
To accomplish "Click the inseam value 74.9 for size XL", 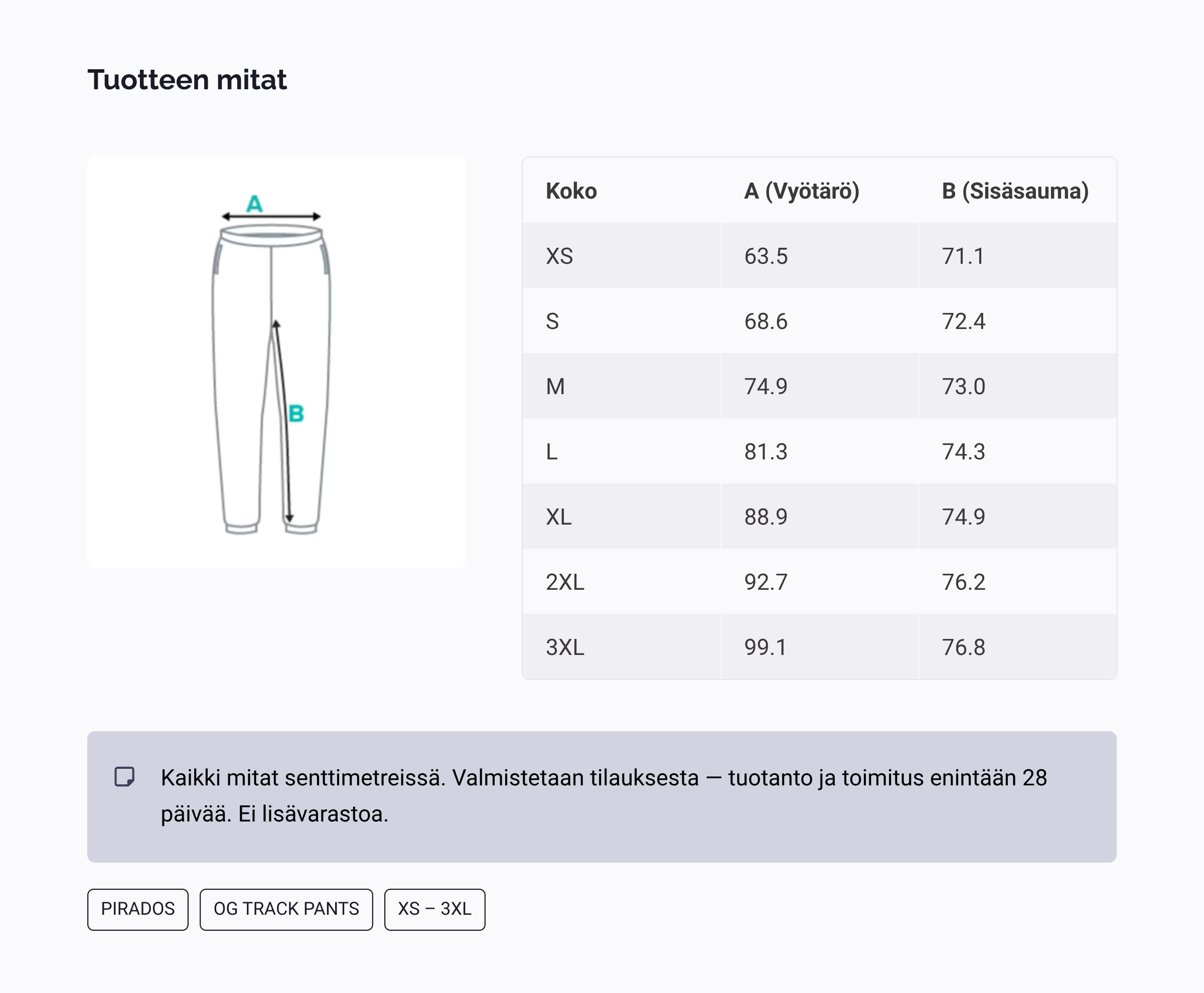I will pyautogui.click(x=964, y=517).
